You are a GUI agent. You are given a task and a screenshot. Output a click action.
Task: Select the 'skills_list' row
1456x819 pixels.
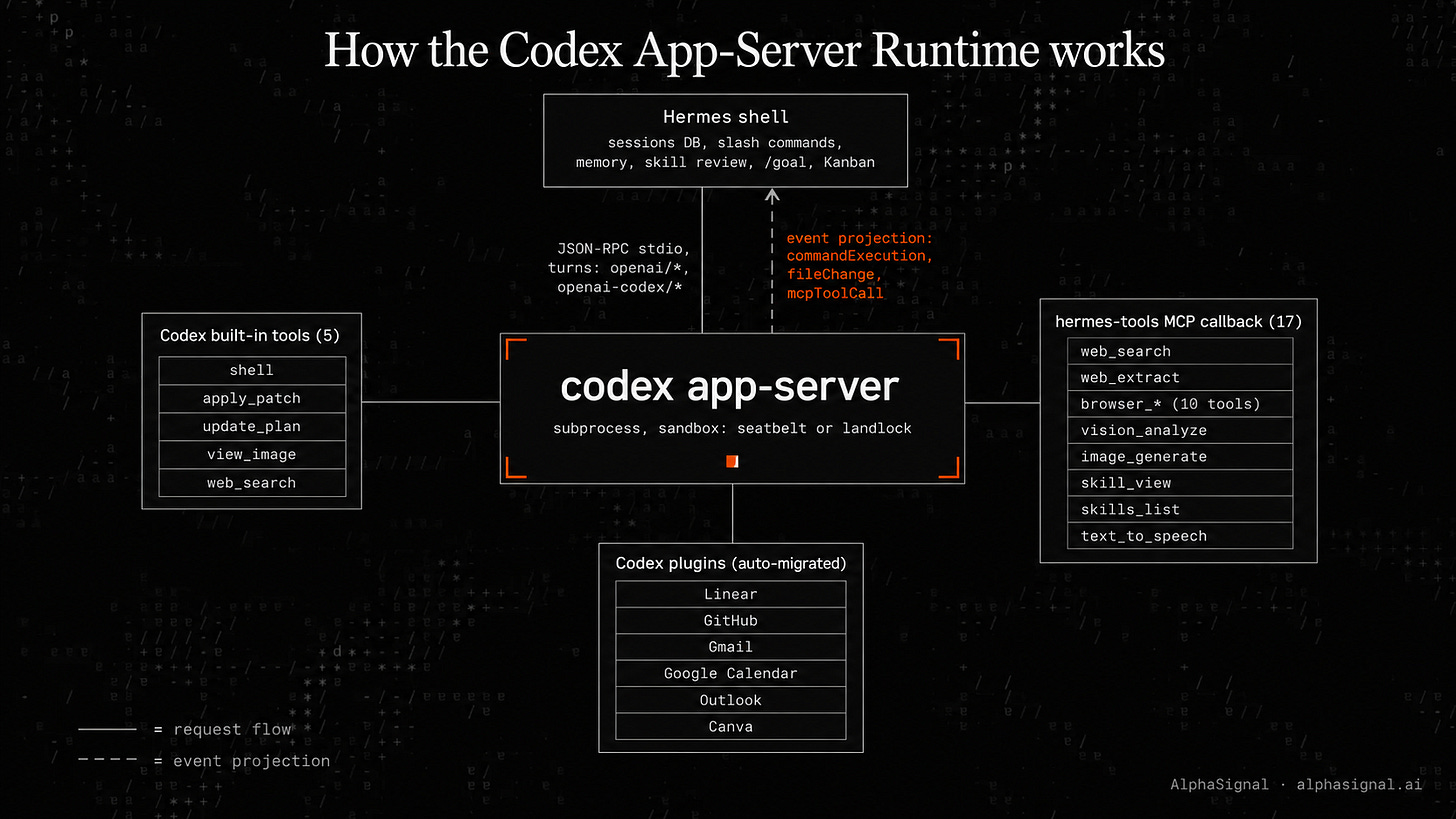(x=1180, y=510)
